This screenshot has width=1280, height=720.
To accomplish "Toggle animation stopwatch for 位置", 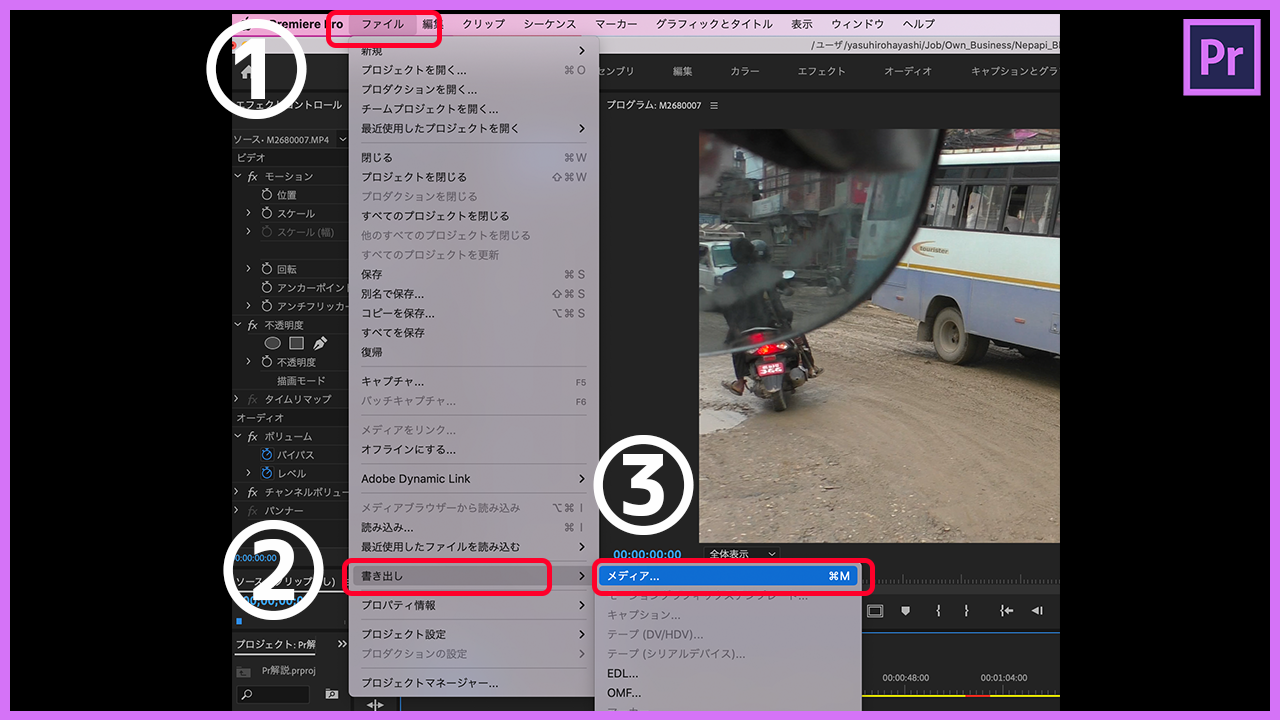I will [x=267, y=195].
